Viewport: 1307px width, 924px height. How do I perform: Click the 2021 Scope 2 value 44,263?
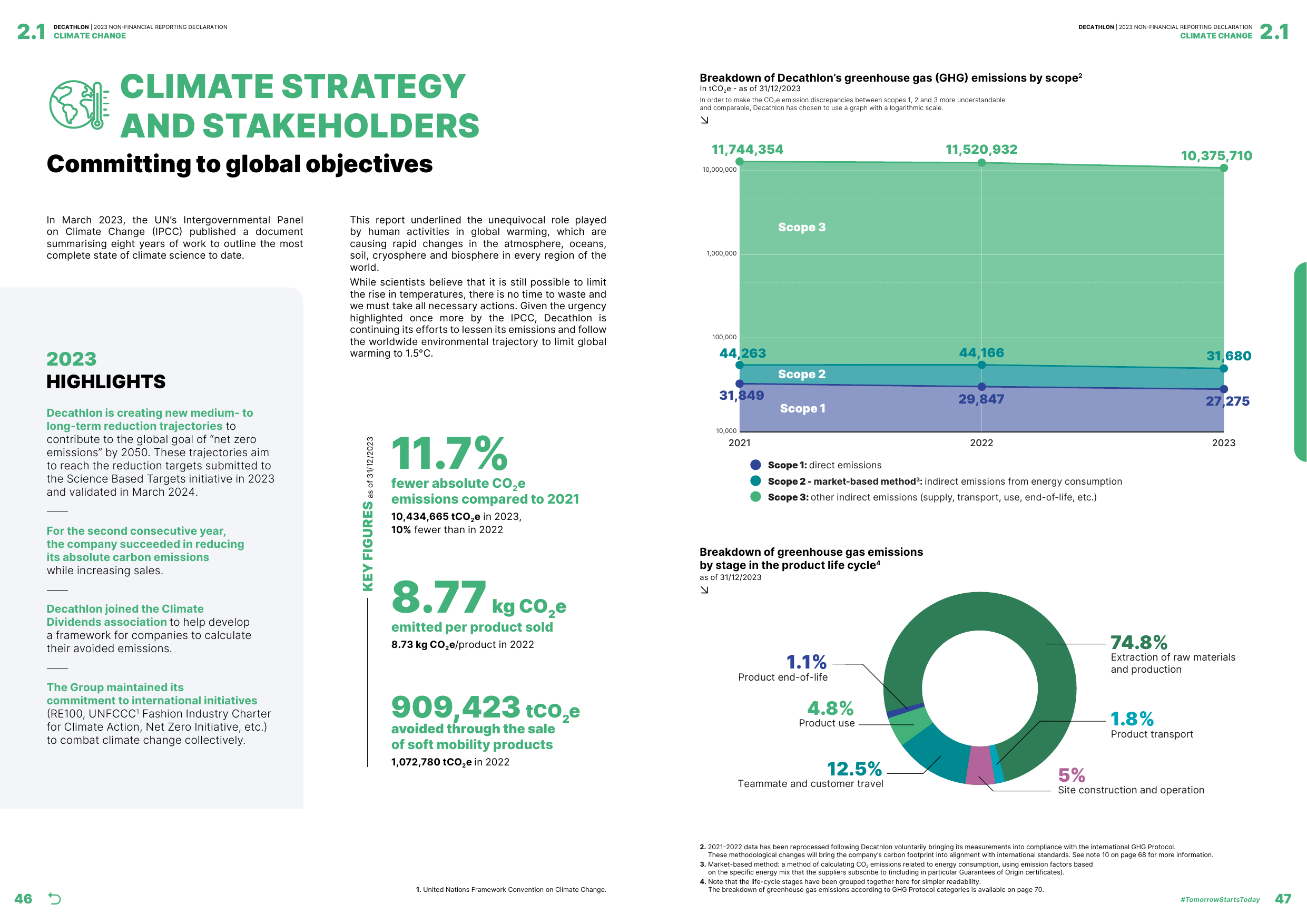point(742,353)
